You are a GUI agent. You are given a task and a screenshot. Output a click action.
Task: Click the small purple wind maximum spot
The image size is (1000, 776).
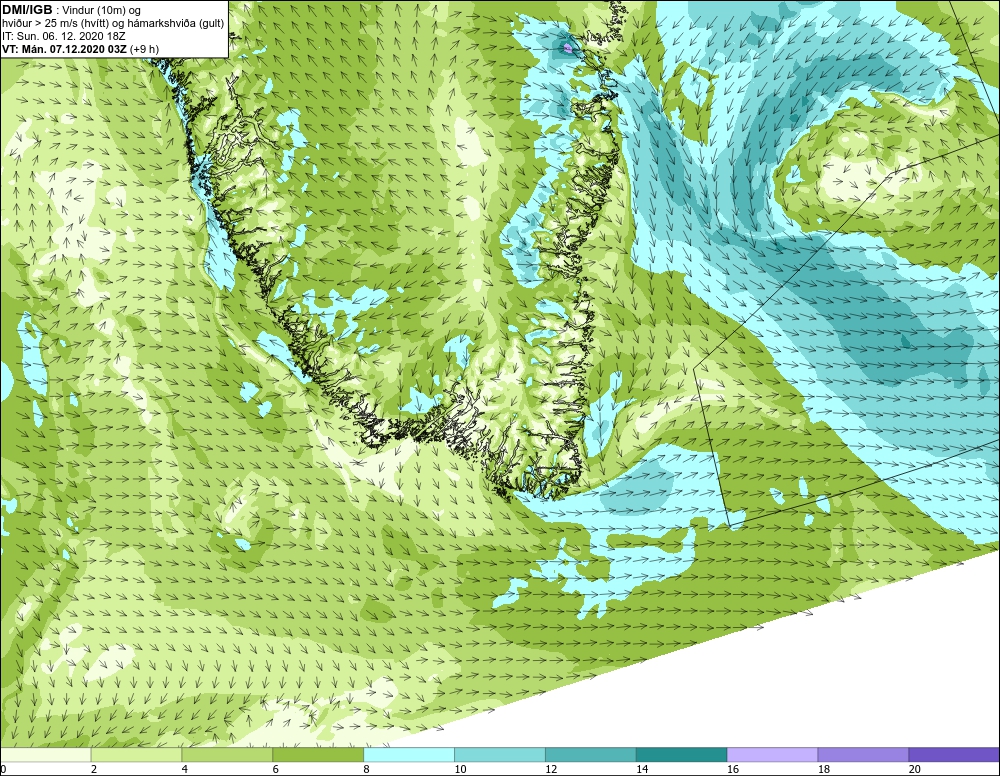point(568,47)
